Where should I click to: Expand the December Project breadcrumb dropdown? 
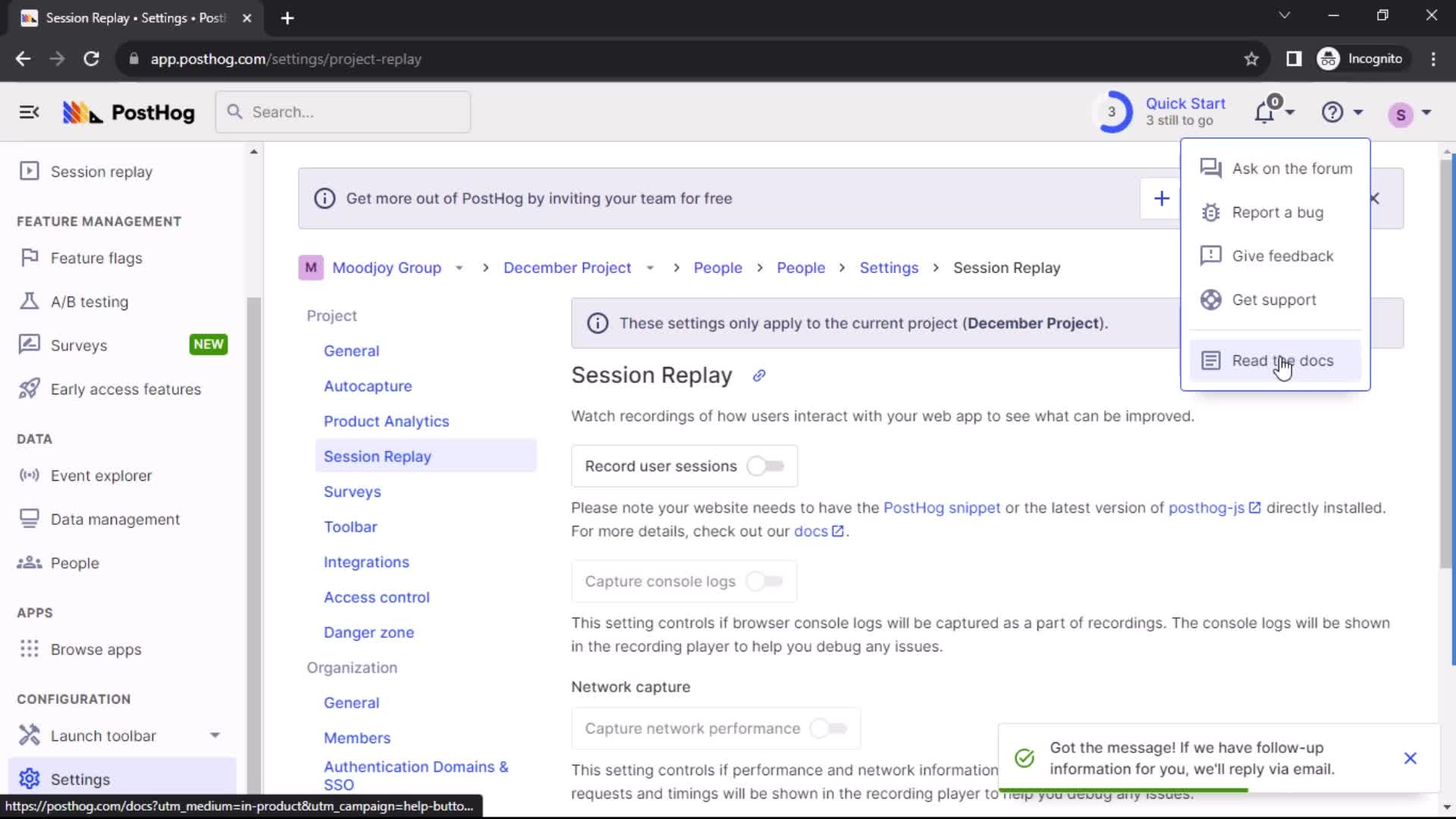(650, 268)
